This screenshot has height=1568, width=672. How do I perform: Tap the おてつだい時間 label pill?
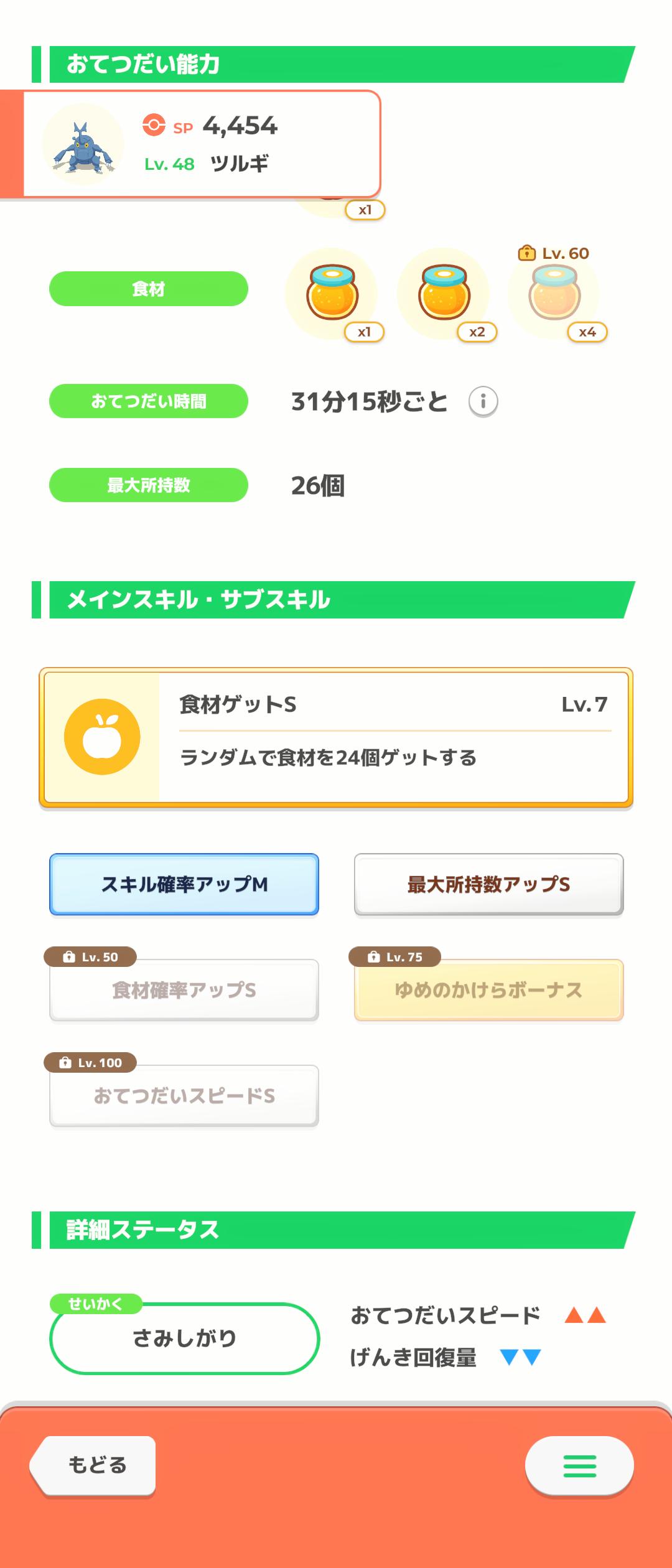point(149,401)
